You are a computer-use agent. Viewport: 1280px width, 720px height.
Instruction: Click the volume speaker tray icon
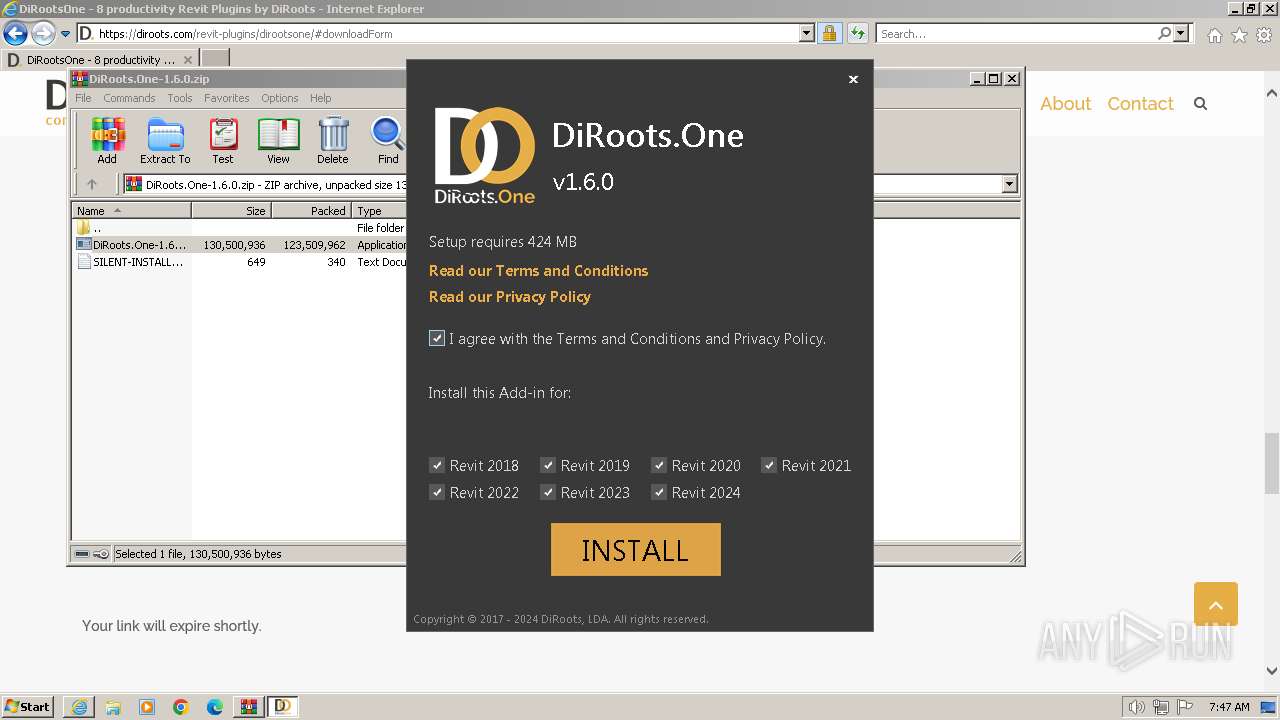click(x=1137, y=707)
